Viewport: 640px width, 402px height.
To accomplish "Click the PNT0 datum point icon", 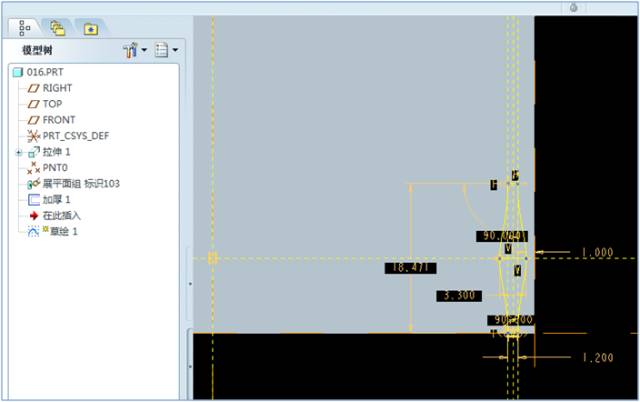I will 33,168.
